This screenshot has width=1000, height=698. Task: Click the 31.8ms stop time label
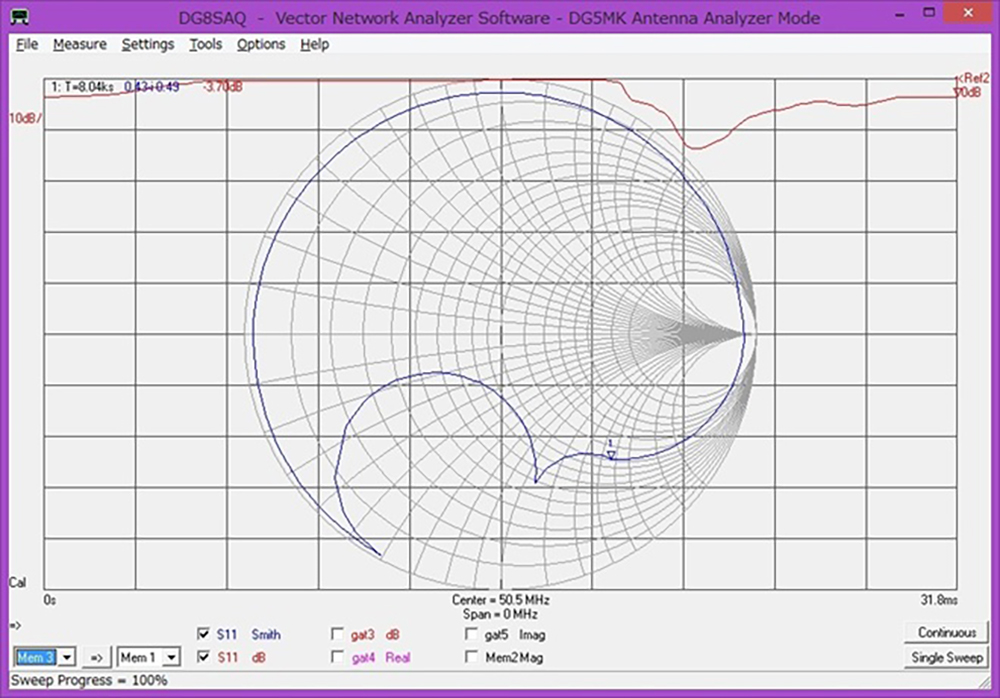[x=939, y=600]
